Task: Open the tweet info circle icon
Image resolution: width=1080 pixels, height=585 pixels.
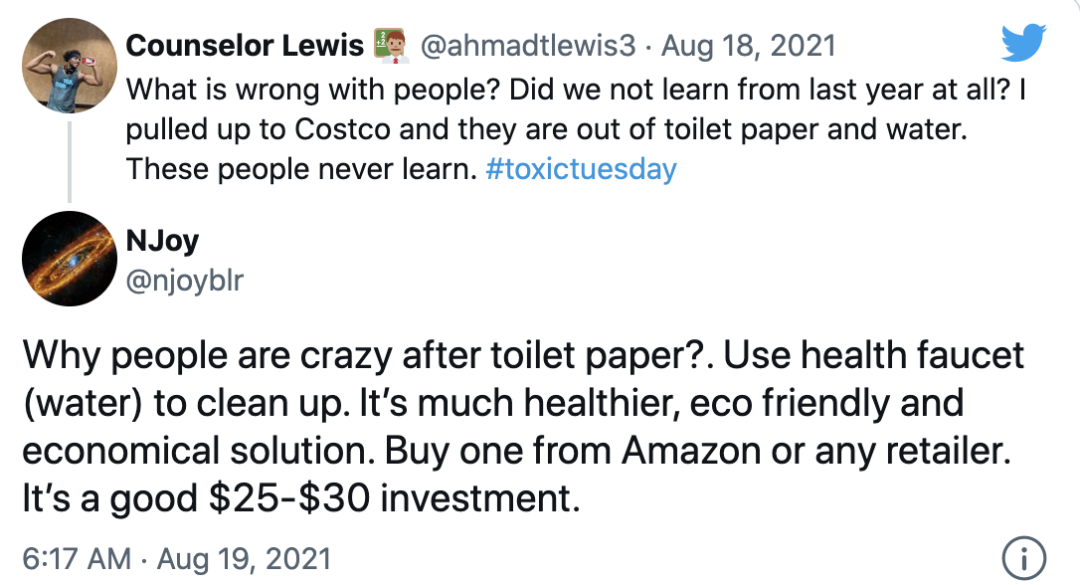Action: (x=1023, y=555)
